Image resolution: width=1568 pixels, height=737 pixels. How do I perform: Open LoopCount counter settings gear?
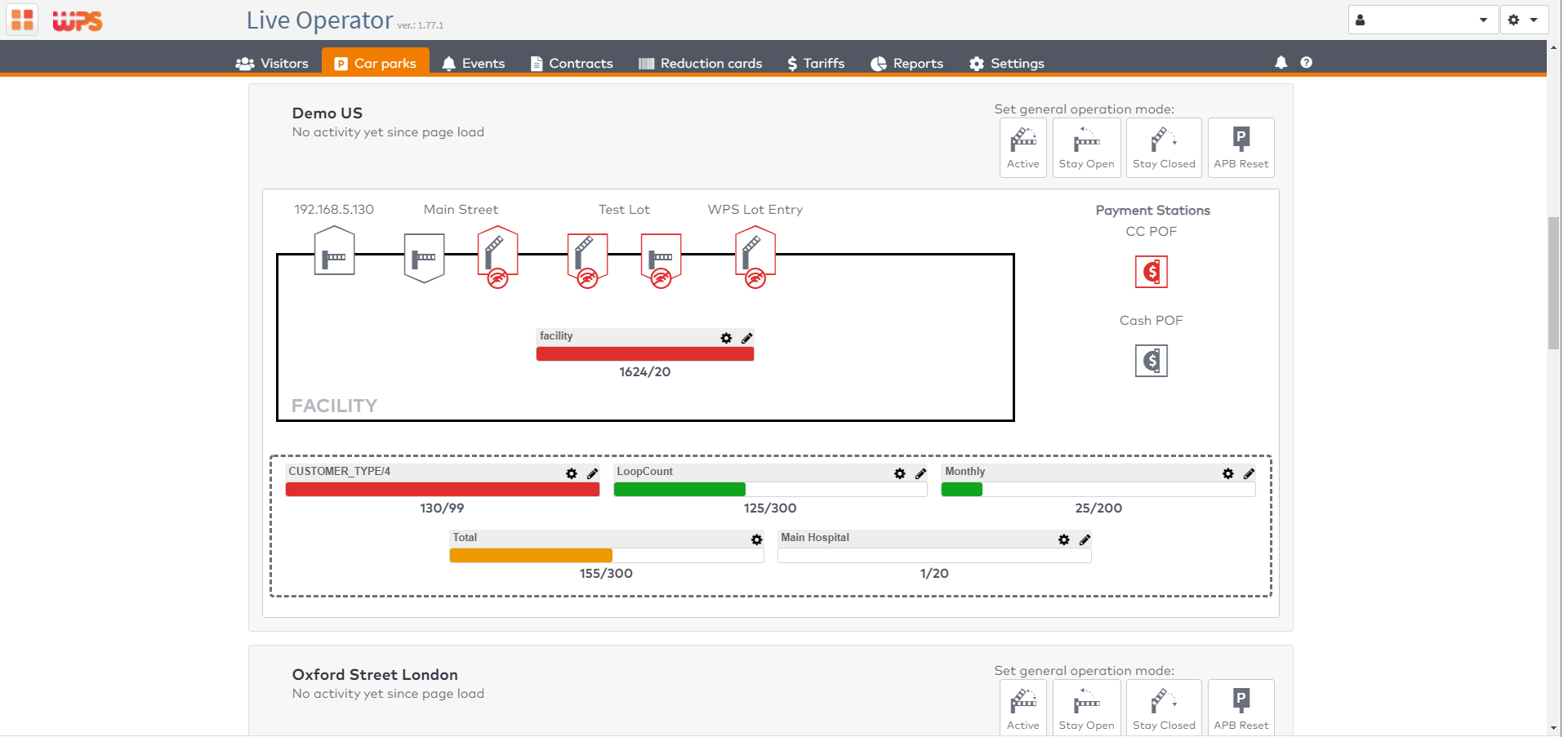pyautogui.click(x=899, y=473)
